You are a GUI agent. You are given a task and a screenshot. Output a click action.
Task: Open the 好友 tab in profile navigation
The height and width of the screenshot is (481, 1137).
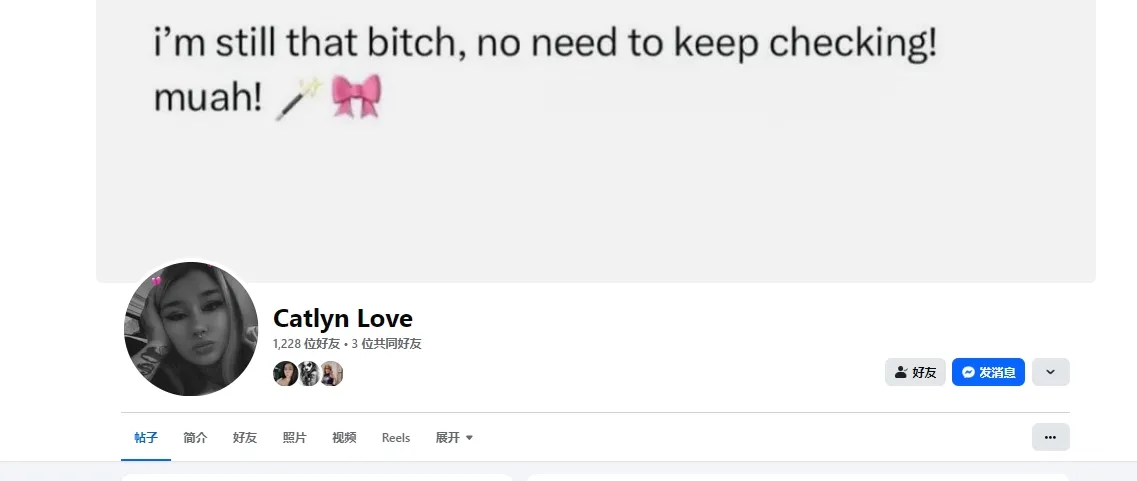coord(245,438)
